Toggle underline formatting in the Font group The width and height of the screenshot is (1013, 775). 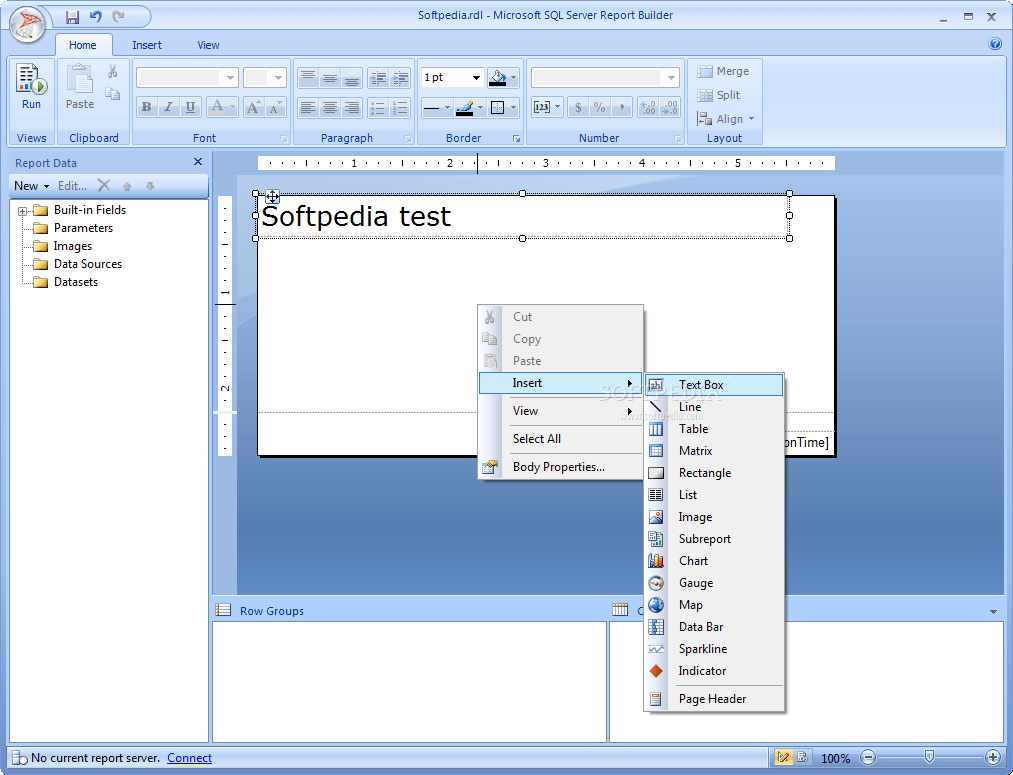click(x=190, y=107)
